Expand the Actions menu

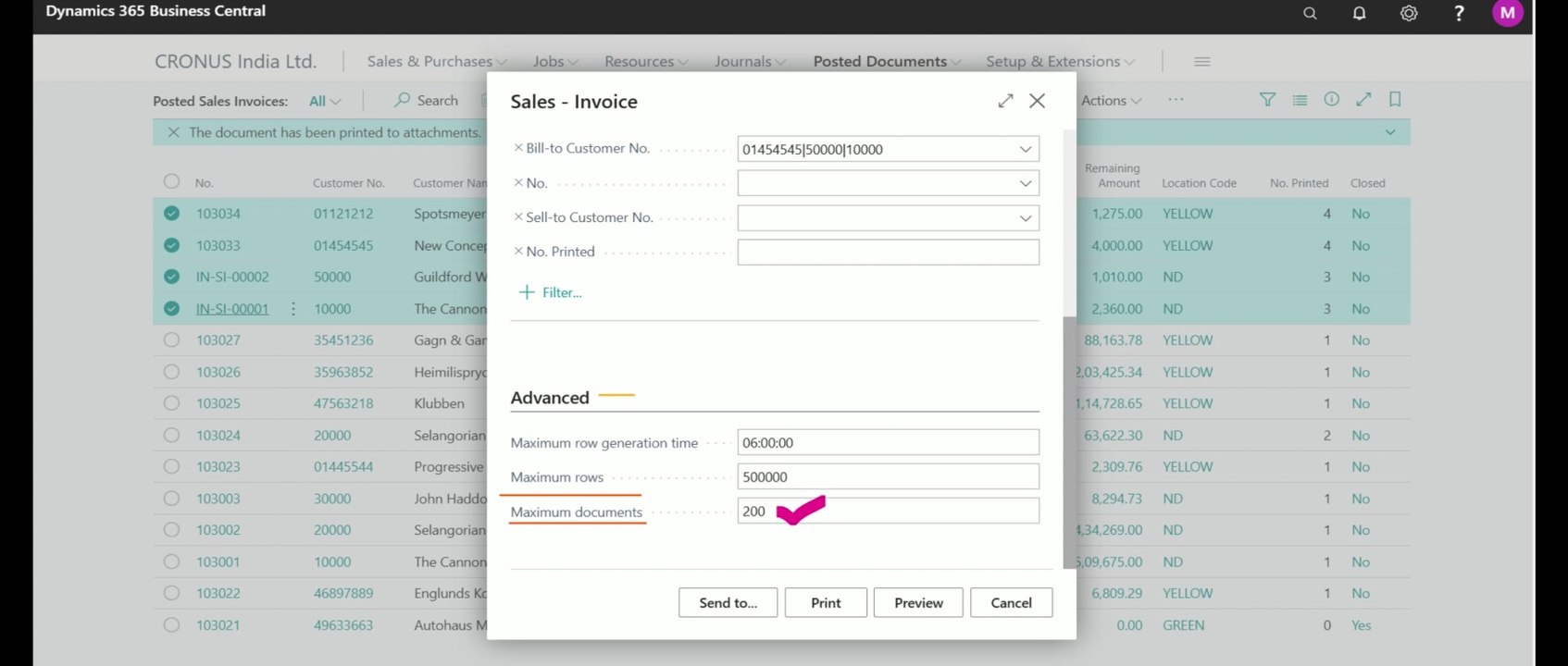tap(1111, 100)
